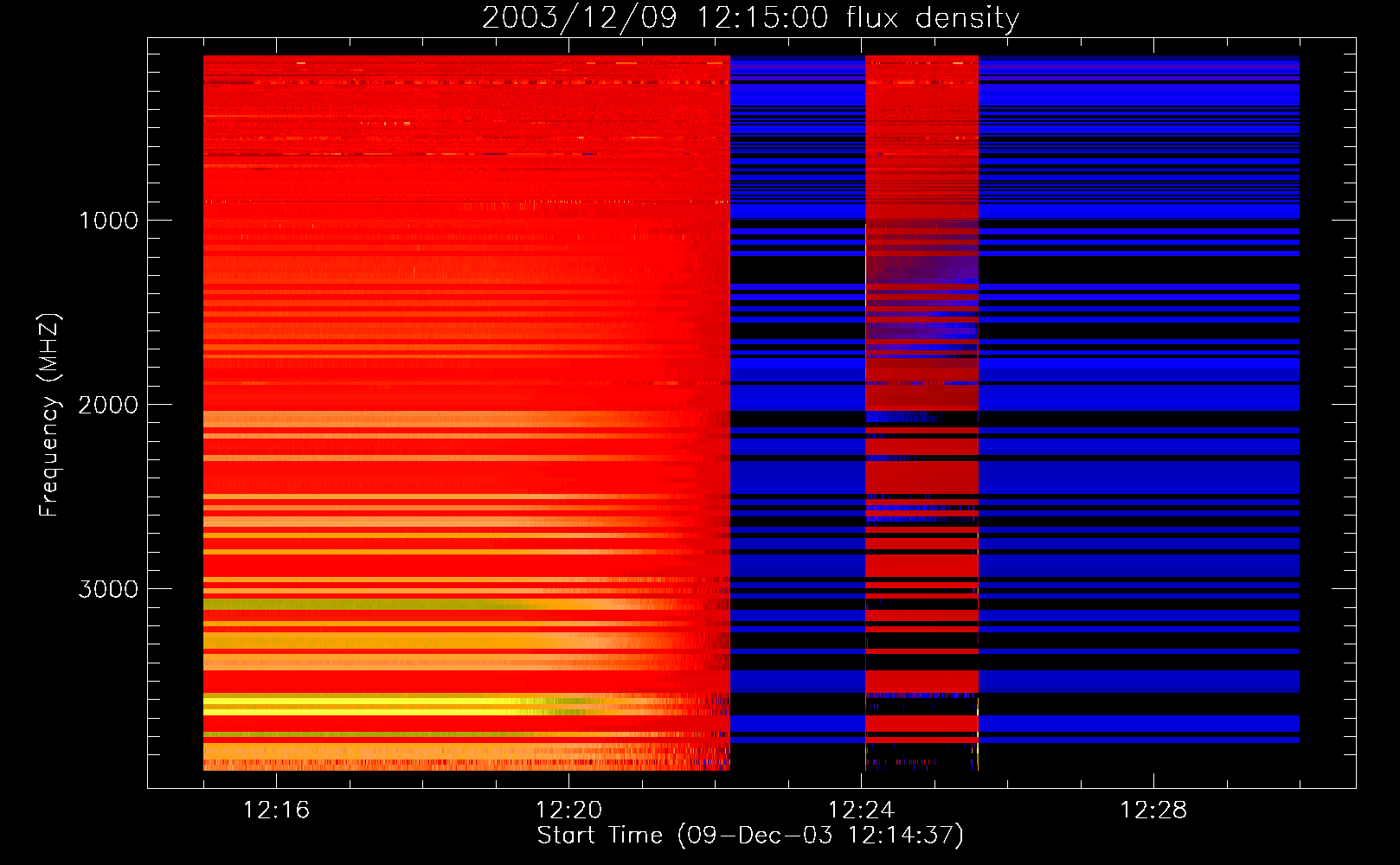Click the '12:28' time axis label
1400x865 pixels.
1153,811
